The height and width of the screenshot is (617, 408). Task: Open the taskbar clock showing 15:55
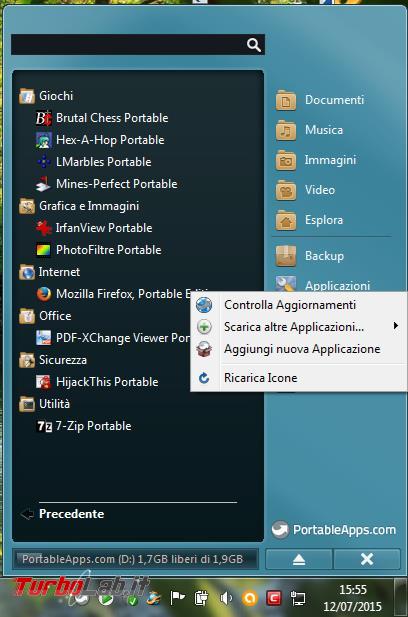(x=353, y=598)
